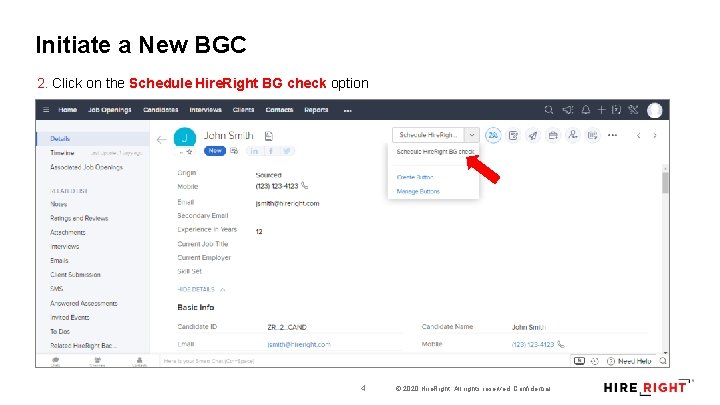Open the three-dot overflow in the nav bar

click(348, 111)
